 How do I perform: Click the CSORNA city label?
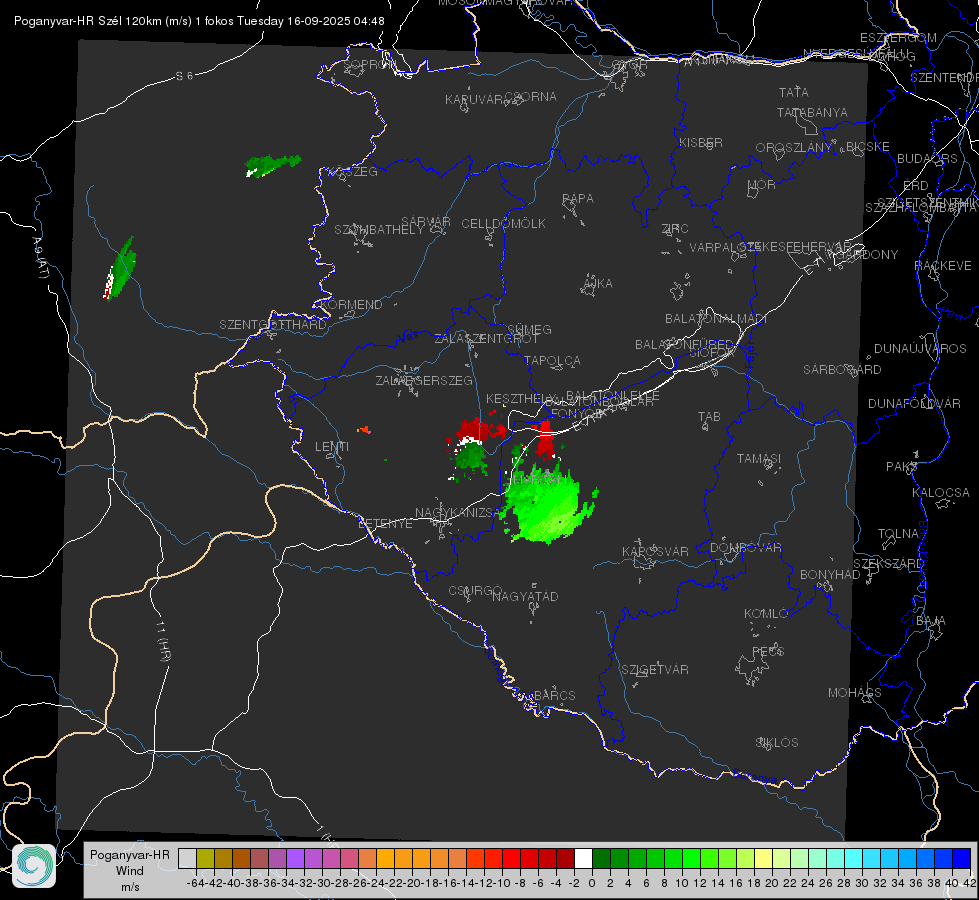[x=531, y=96]
